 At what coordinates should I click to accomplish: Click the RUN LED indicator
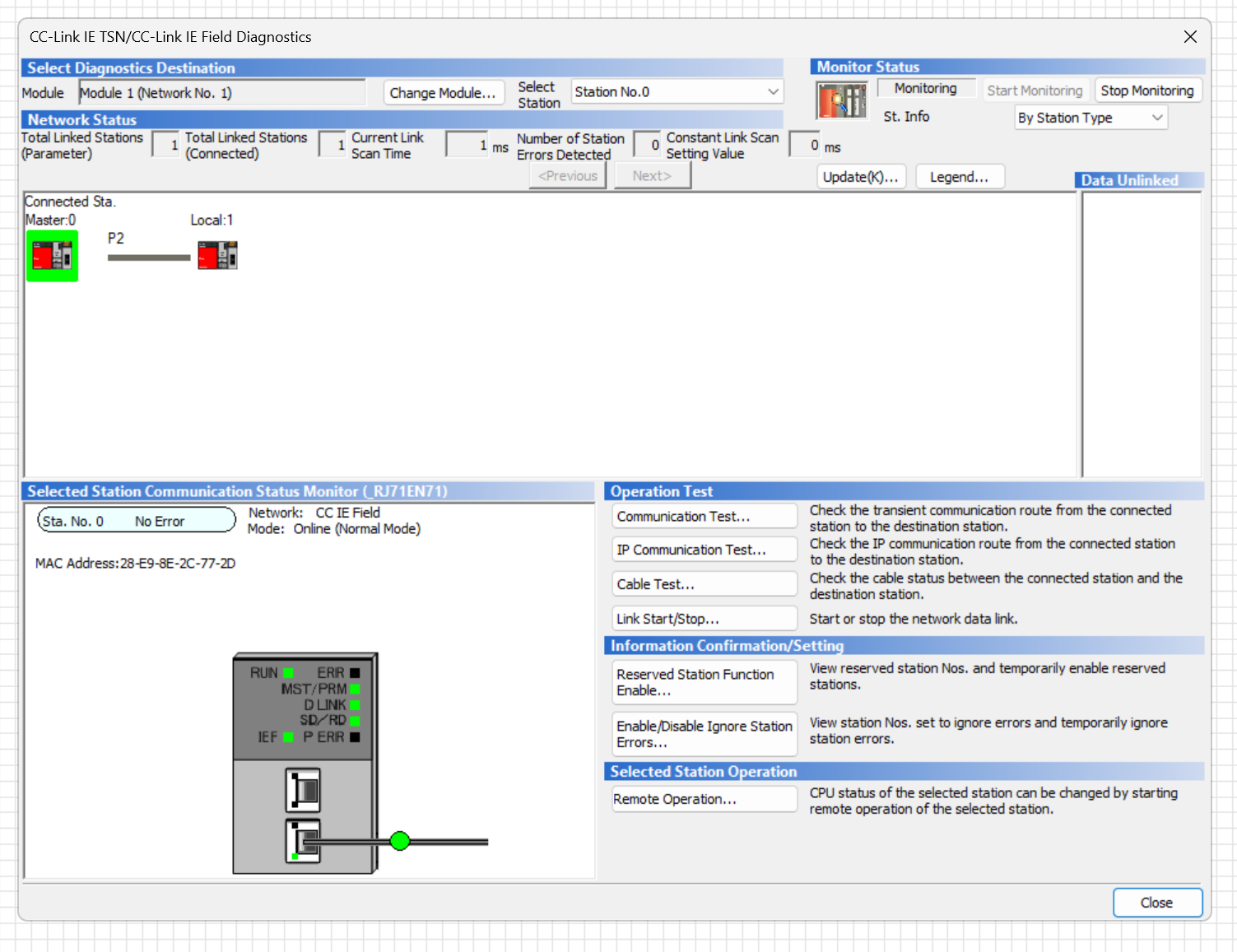(x=288, y=673)
